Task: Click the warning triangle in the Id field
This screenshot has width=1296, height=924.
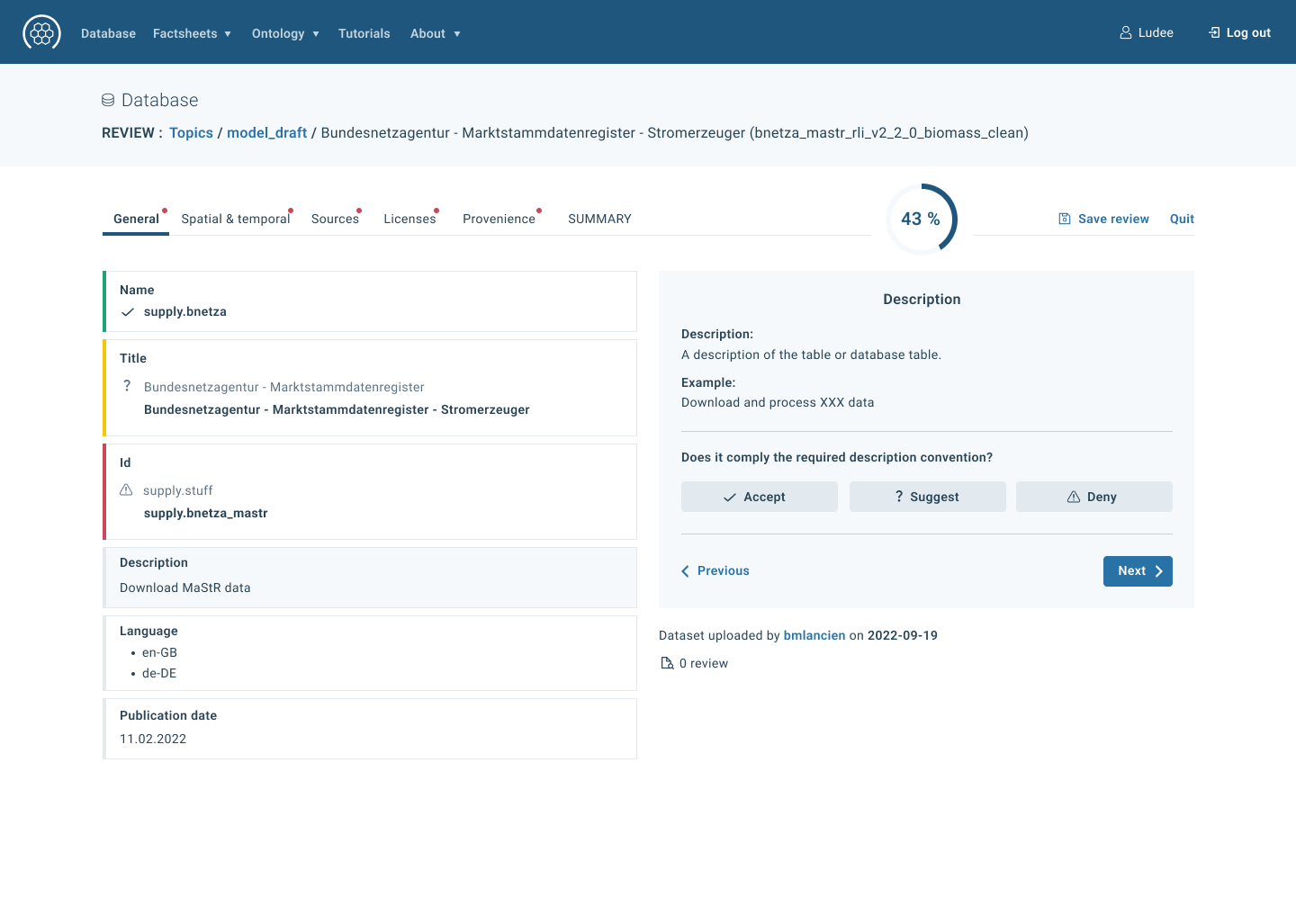Action: click(x=126, y=490)
